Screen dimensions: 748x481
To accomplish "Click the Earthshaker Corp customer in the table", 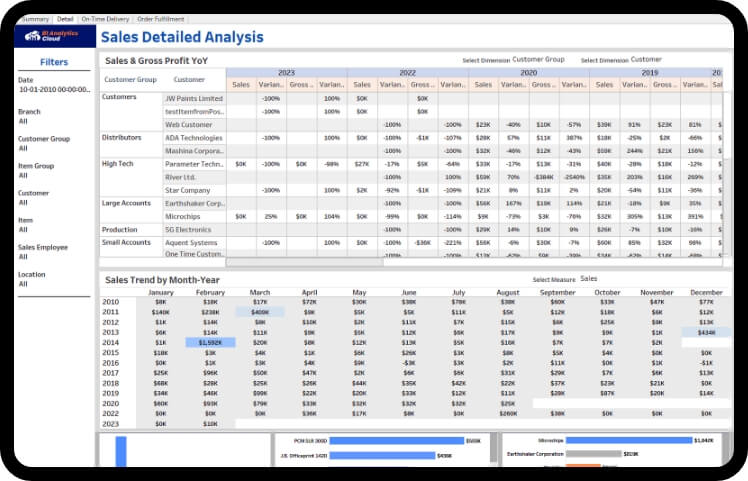I will 194,203.
